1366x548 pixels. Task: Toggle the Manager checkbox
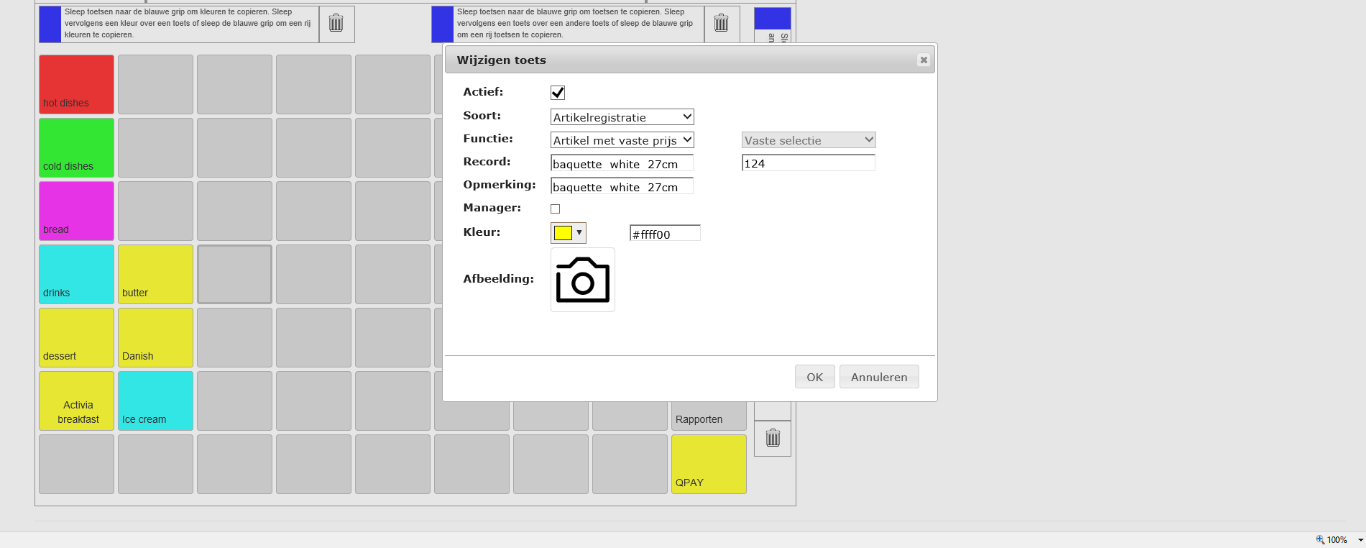[555, 208]
